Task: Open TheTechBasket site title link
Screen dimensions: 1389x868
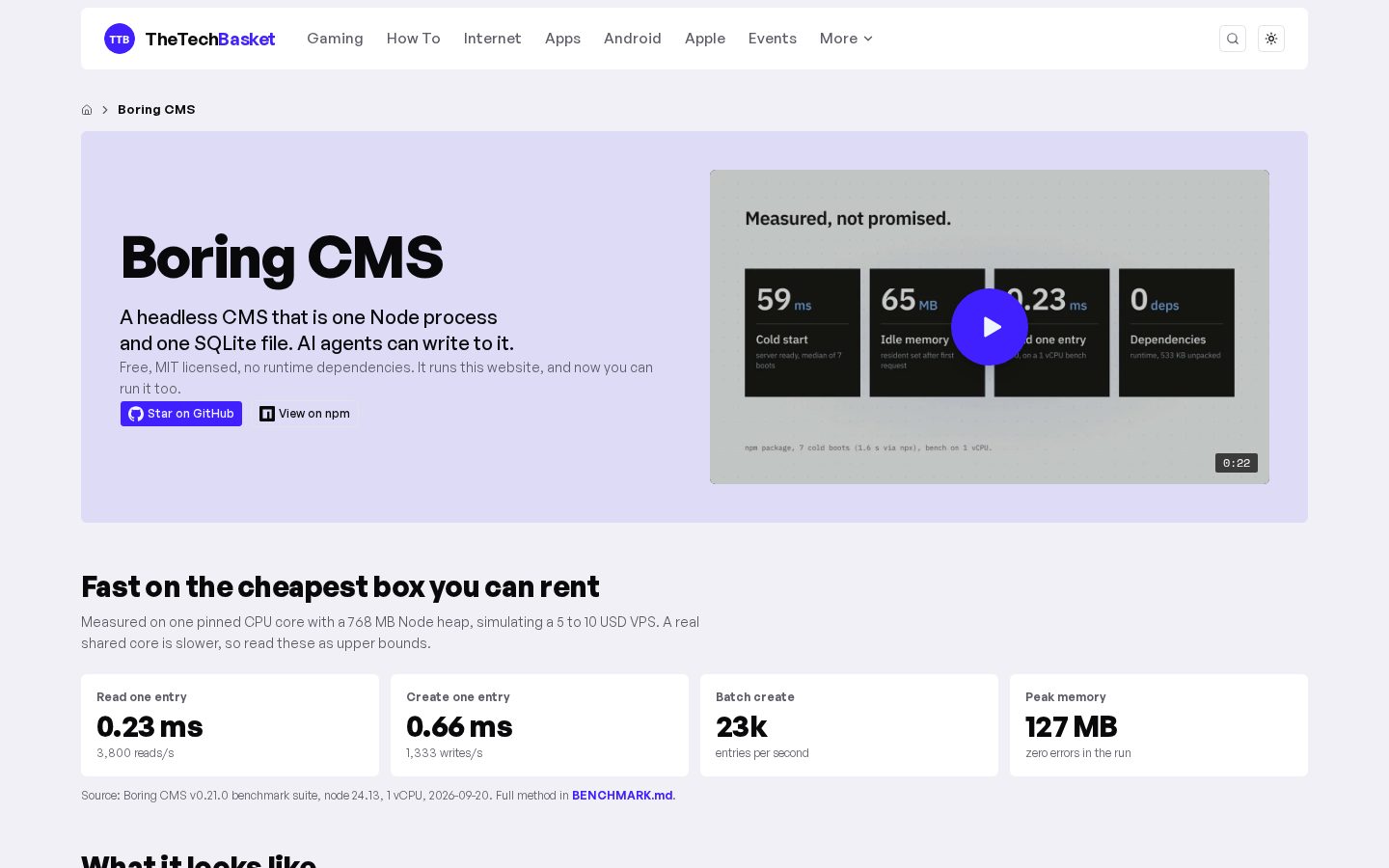Action: [210, 39]
